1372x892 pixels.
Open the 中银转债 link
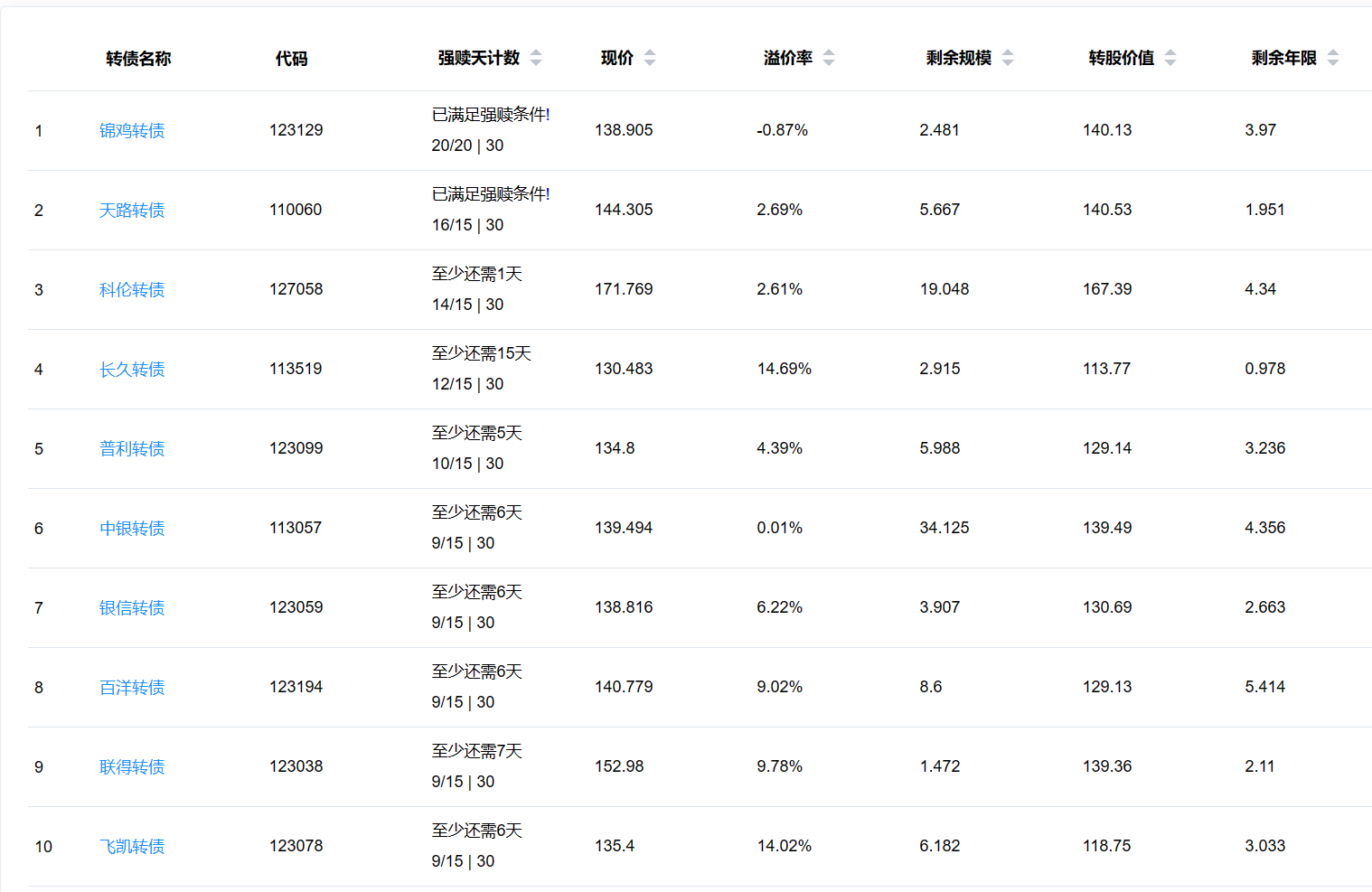click(x=132, y=529)
